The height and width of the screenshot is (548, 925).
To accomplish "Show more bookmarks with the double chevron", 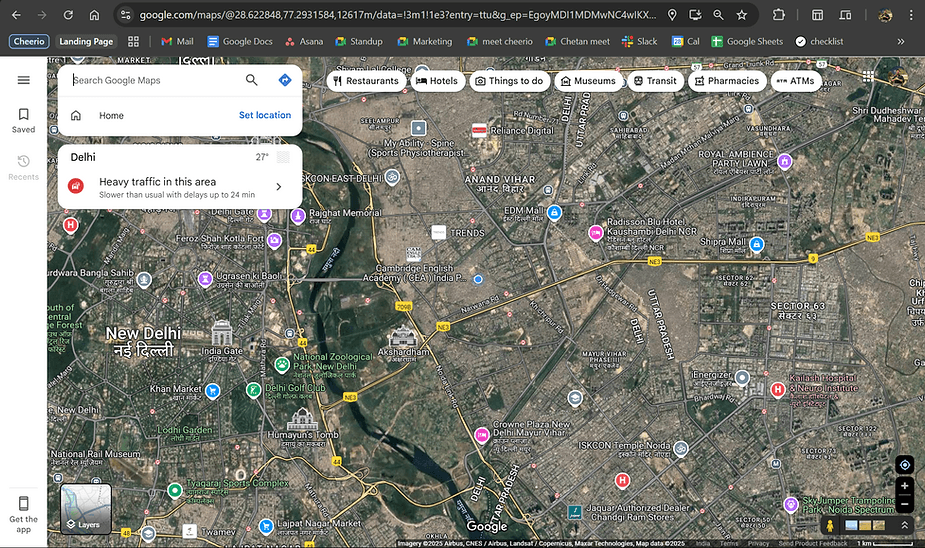I will (901, 41).
